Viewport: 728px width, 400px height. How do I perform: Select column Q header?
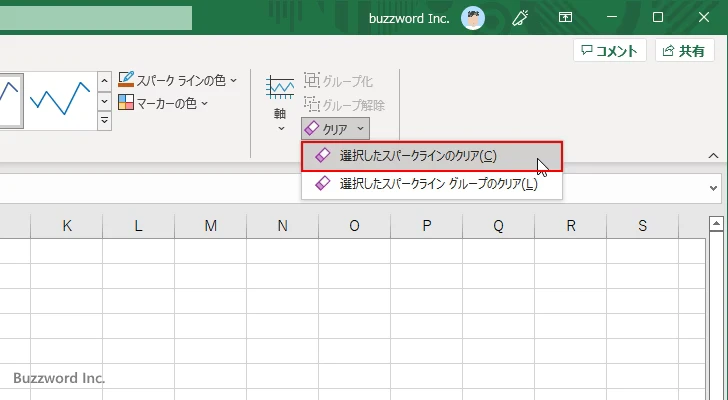(498, 226)
